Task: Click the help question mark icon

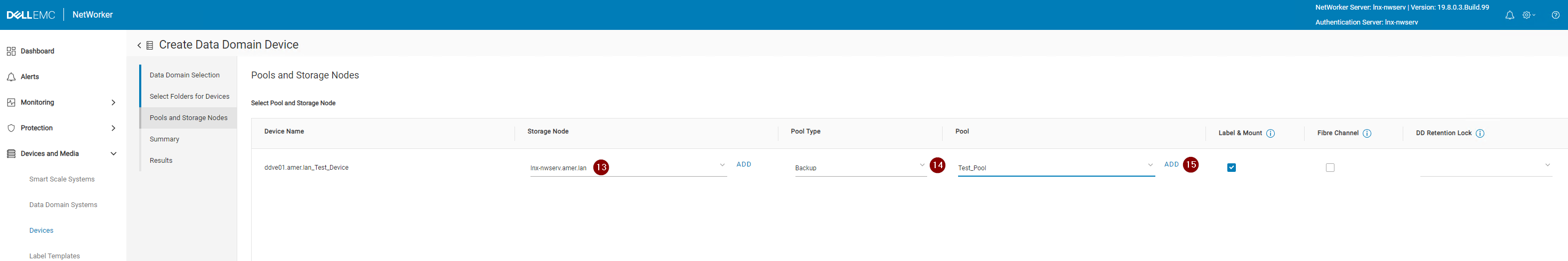Action: click(x=1555, y=15)
